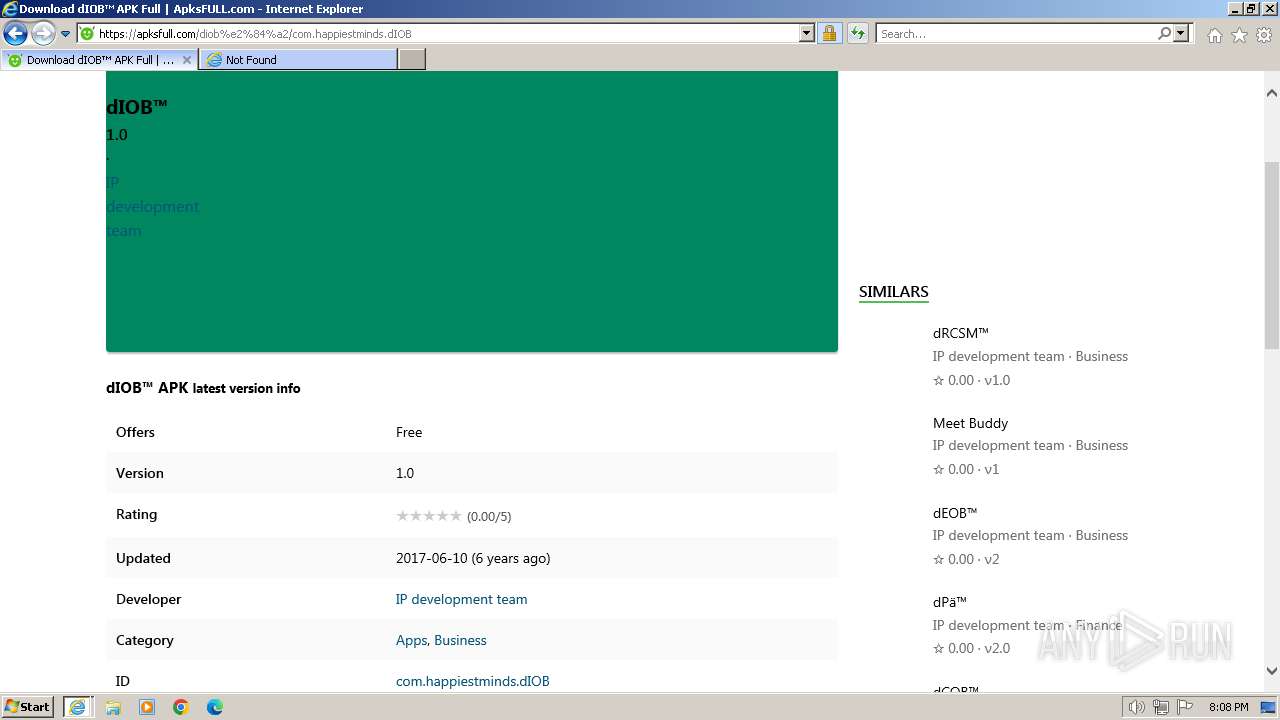Open the dEOB™ similar app
1280x720 pixels.
click(x=955, y=513)
